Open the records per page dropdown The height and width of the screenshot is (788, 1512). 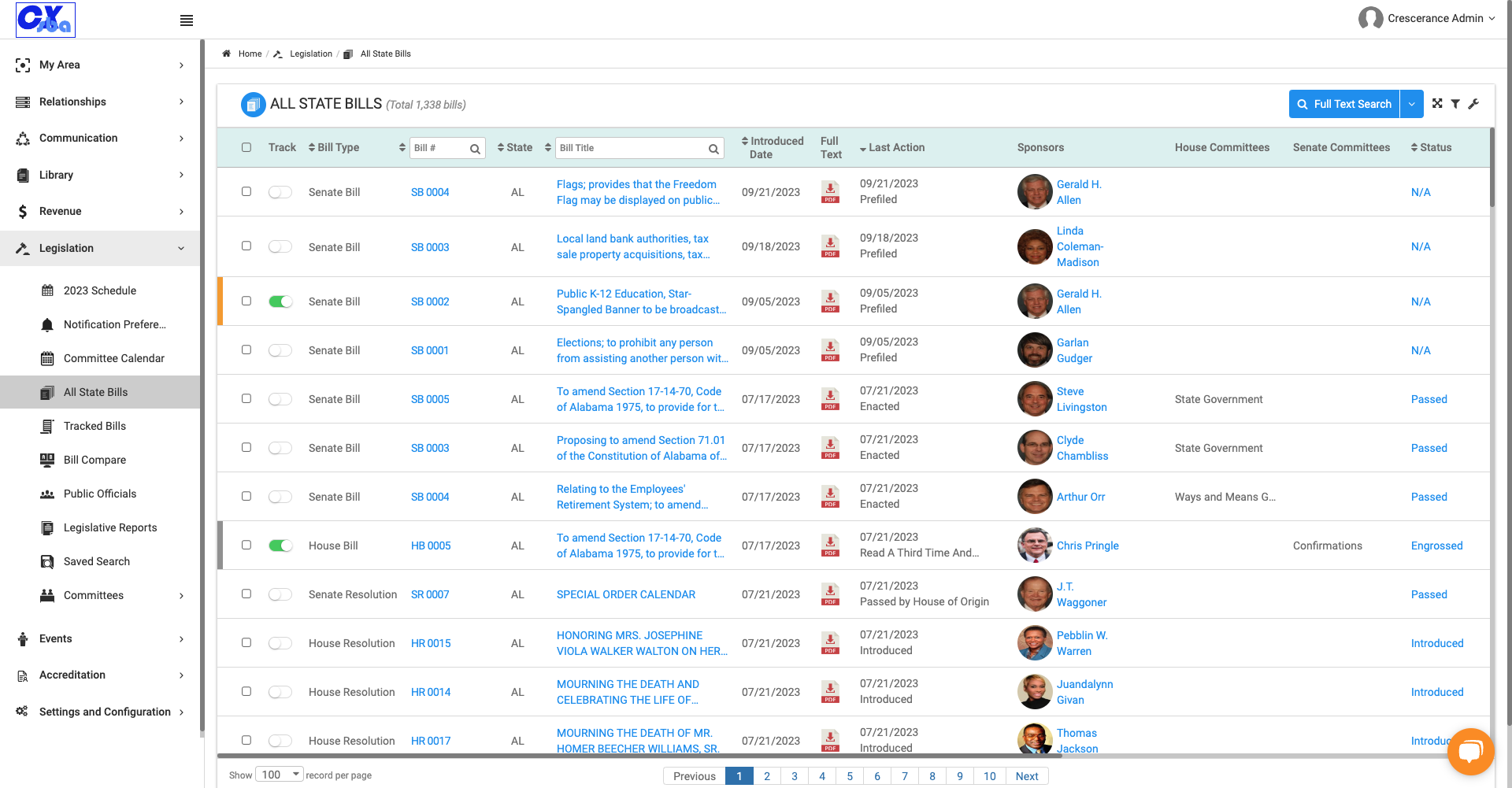click(x=279, y=775)
